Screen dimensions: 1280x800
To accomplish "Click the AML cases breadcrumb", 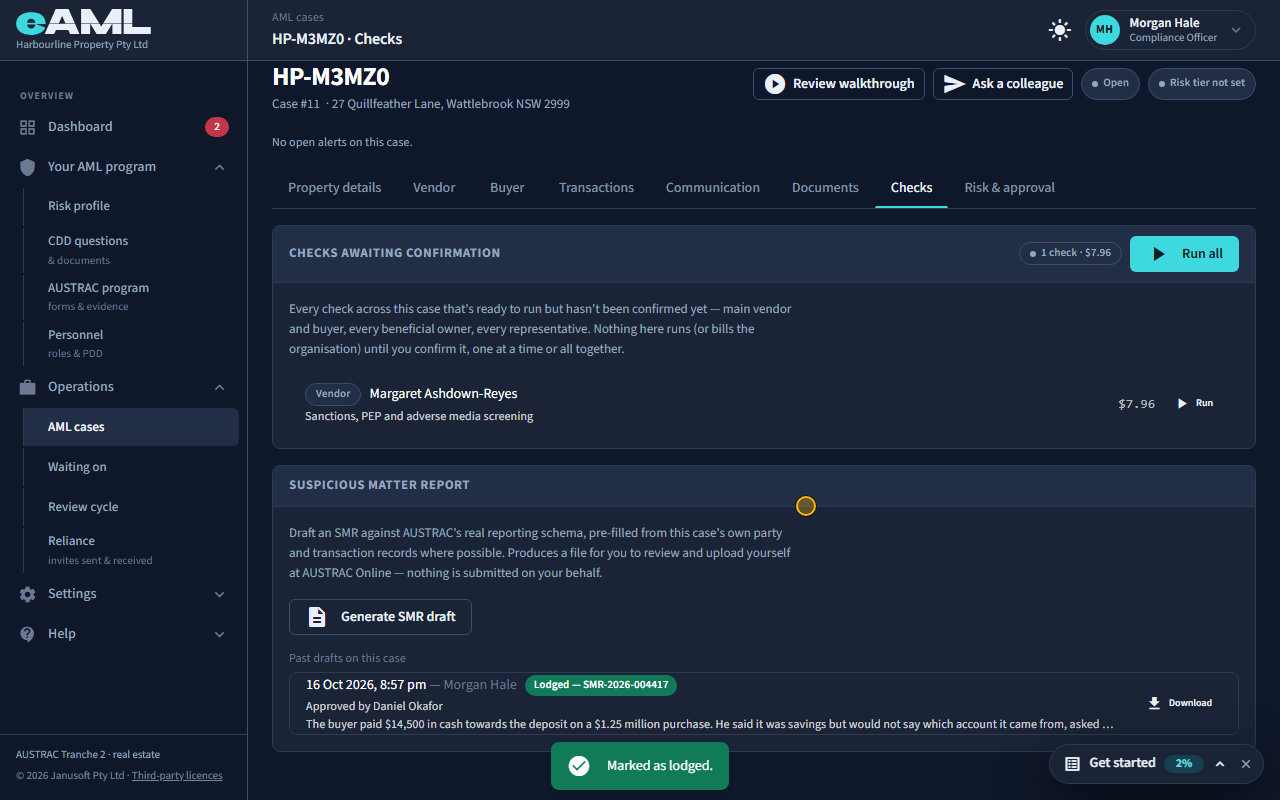I will coord(298,17).
